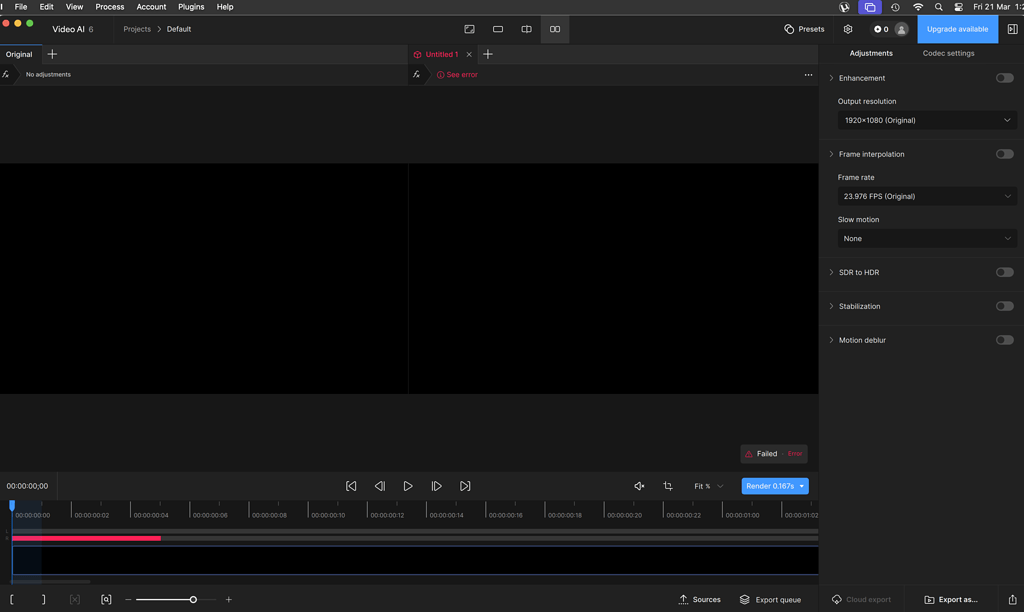Open the Frame rate dropdown
1024x612 pixels.
[x=926, y=196]
